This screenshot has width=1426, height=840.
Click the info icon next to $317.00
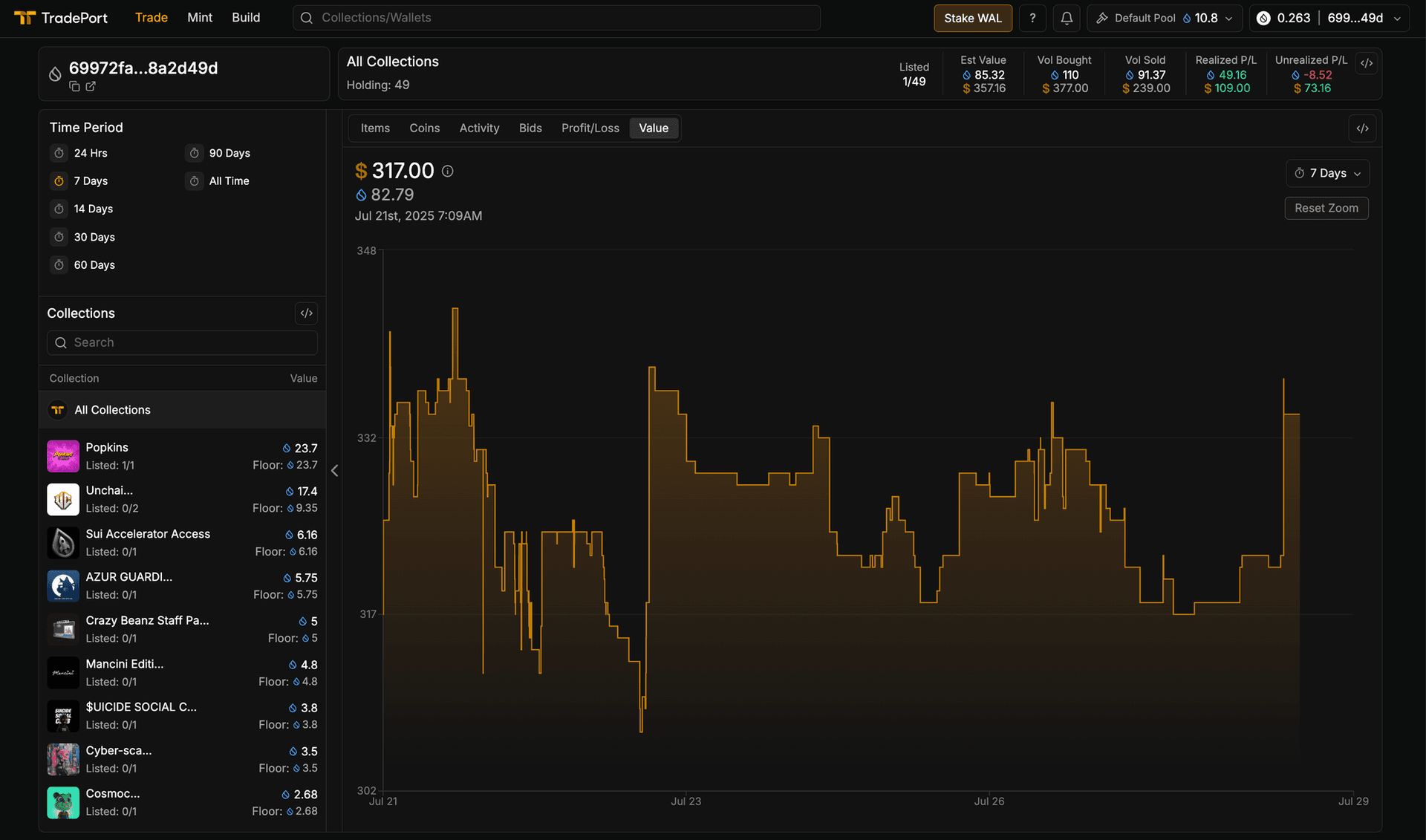pos(447,171)
